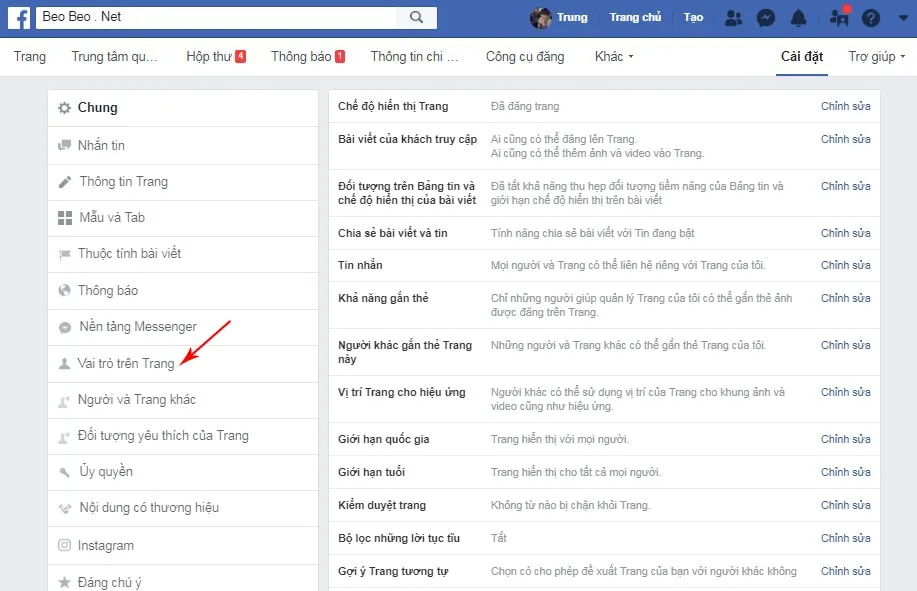Open the Messenger chat icon

point(765,17)
